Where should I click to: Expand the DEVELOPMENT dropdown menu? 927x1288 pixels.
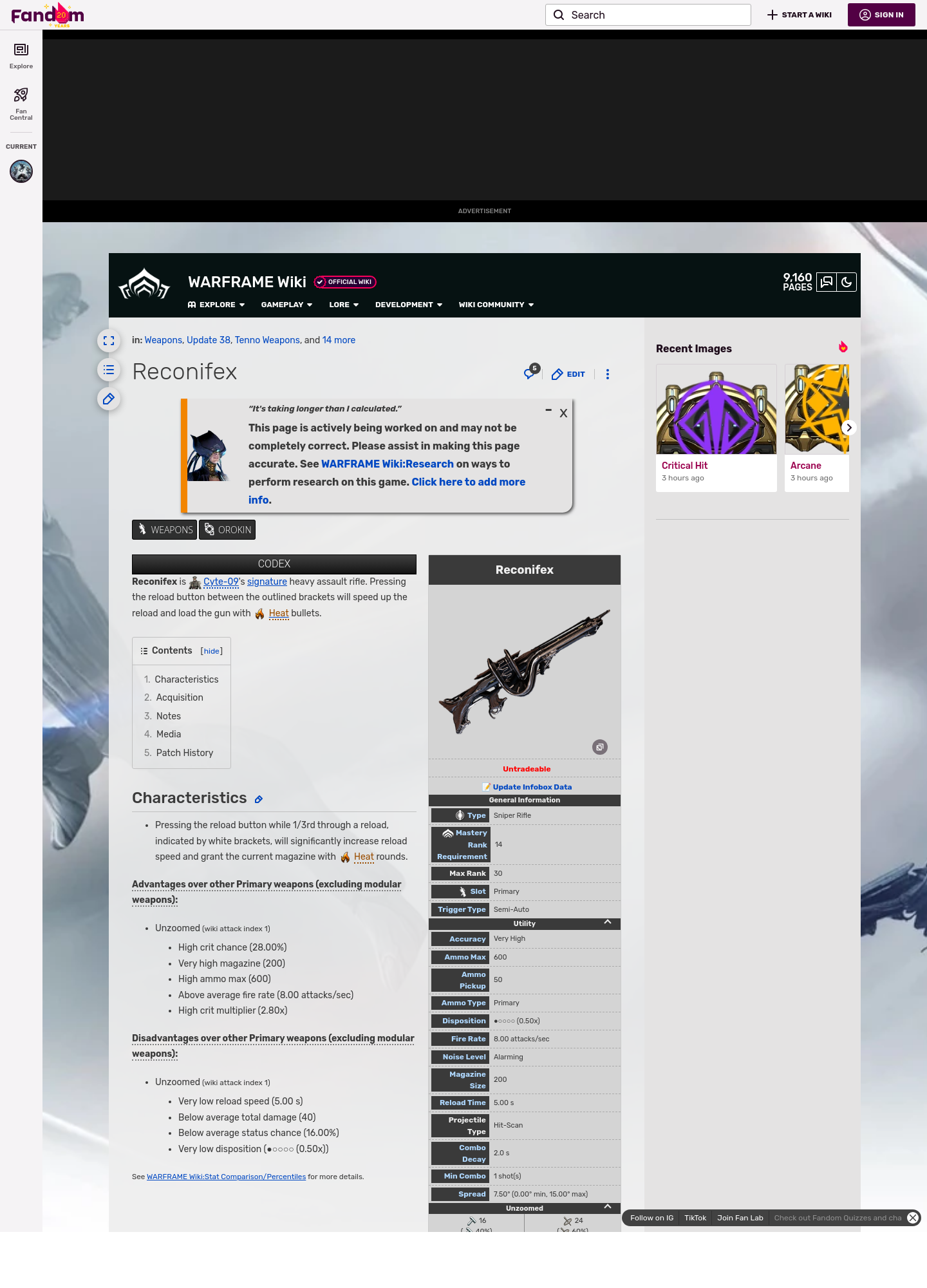[x=409, y=305]
